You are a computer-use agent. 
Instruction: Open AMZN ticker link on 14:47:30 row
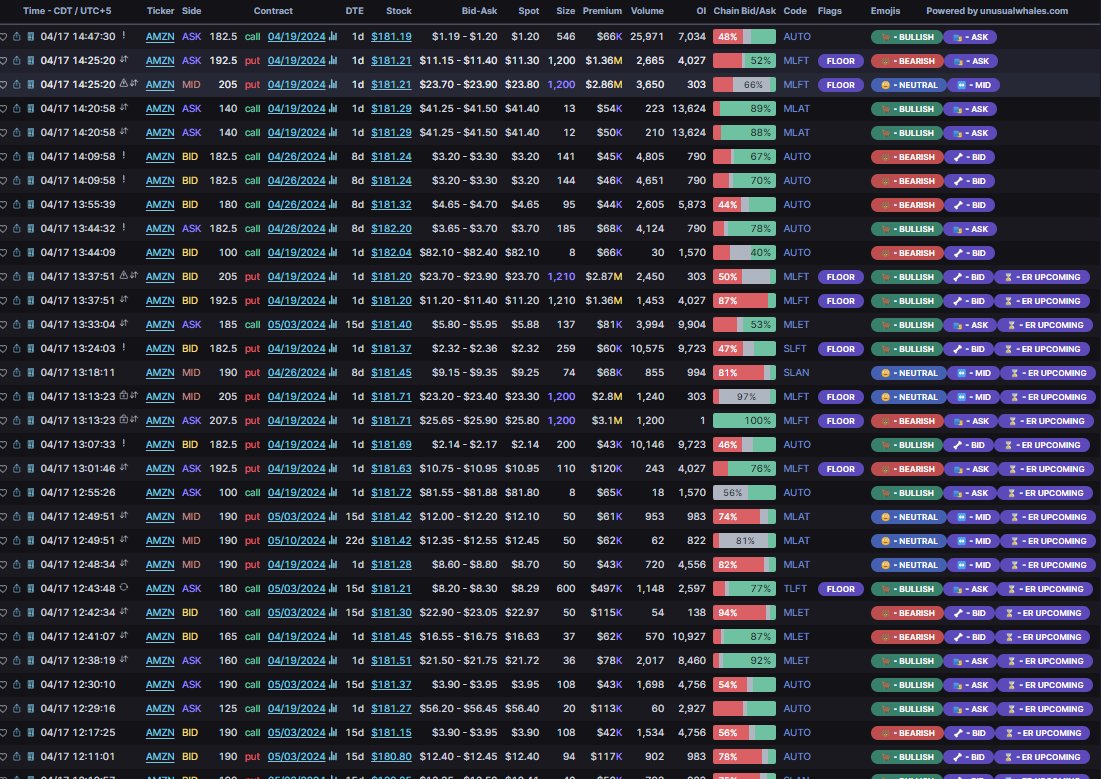point(160,37)
